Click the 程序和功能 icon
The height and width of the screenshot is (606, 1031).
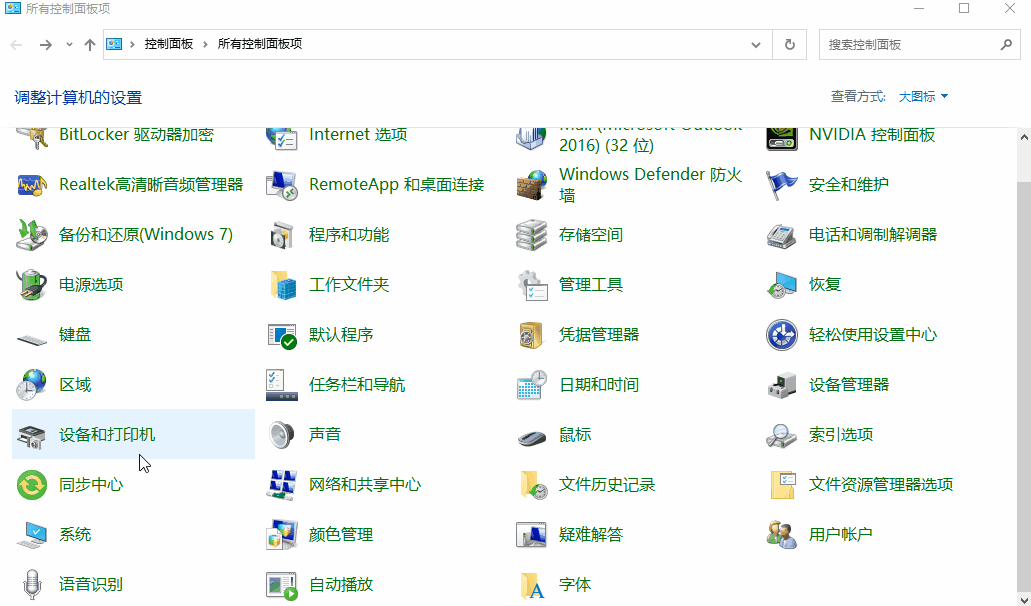pyautogui.click(x=281, y=235)
